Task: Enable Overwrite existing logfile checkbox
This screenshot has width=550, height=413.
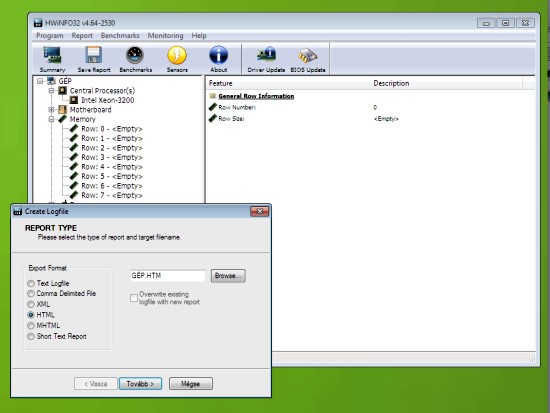Action: [134, 298]
